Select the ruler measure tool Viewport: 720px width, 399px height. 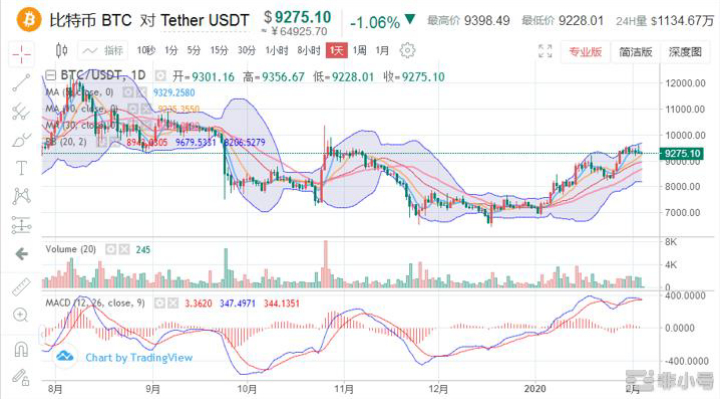[21, 287]
